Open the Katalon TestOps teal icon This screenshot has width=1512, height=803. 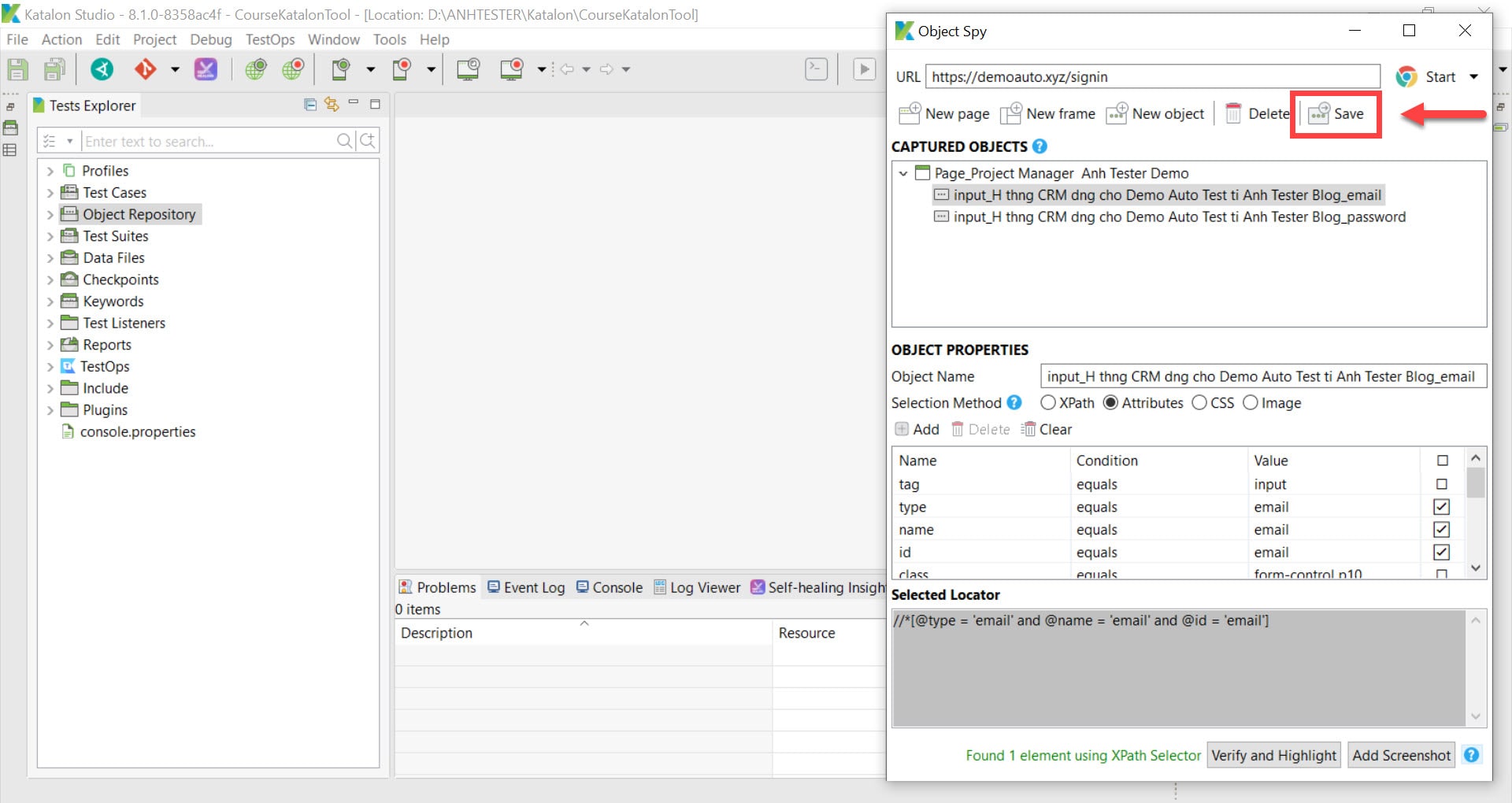point(102,69)
